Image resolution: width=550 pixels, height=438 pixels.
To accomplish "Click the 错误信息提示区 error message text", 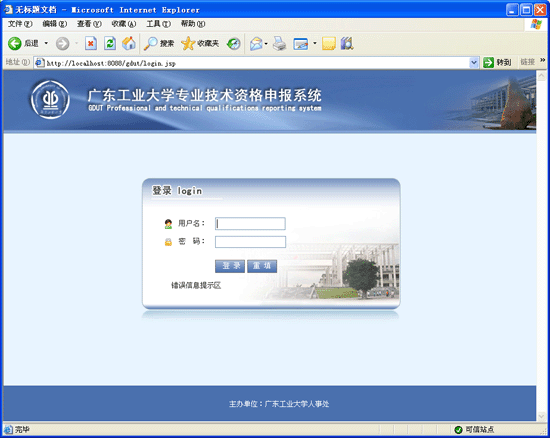I will [x=196, y=285].
